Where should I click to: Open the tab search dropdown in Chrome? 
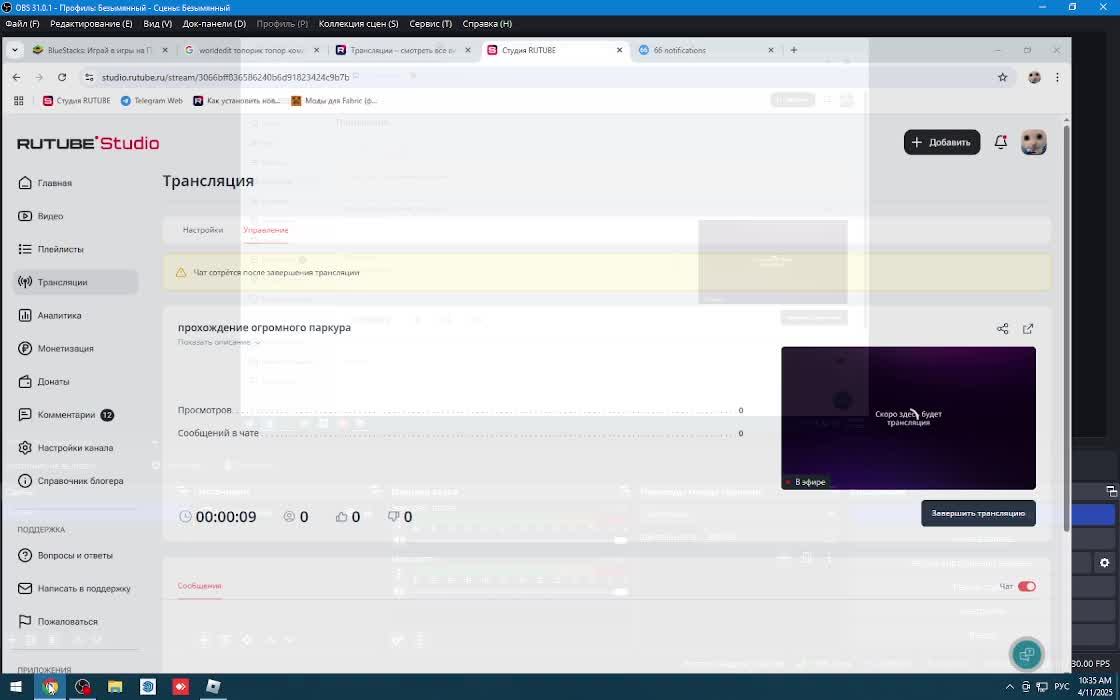pos(14,50)
